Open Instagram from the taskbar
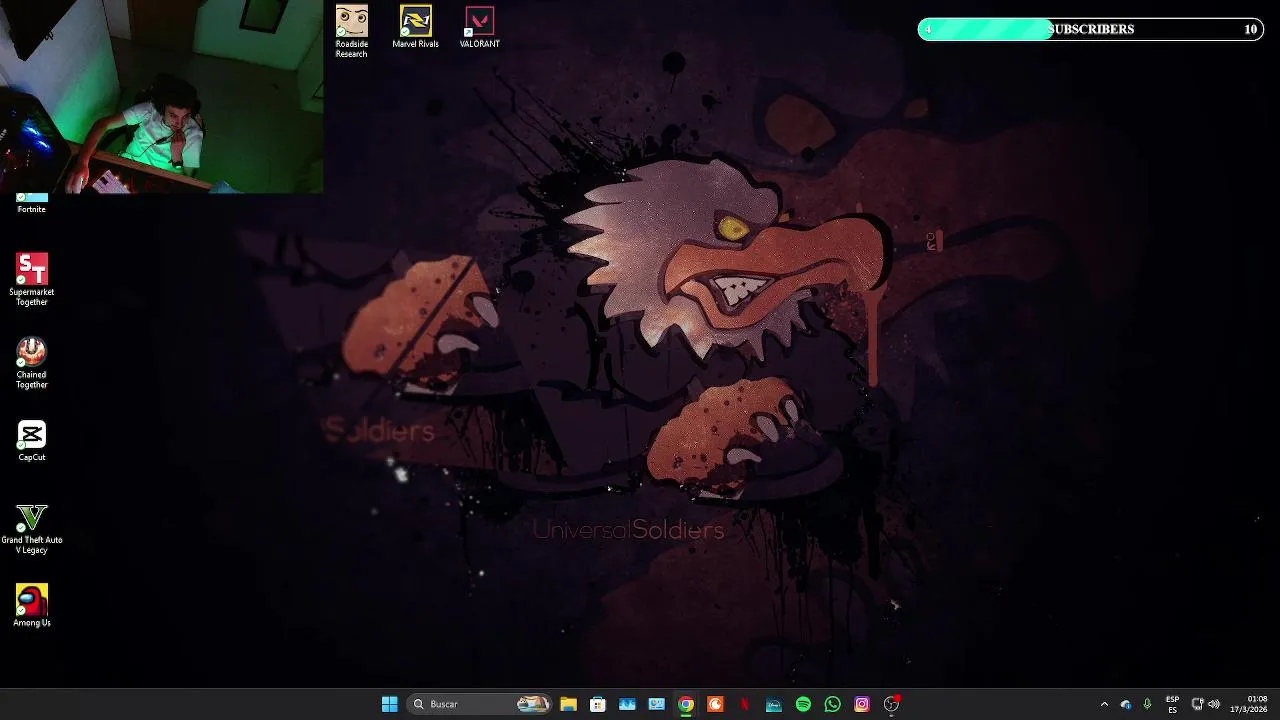 [x=862, y=704]
